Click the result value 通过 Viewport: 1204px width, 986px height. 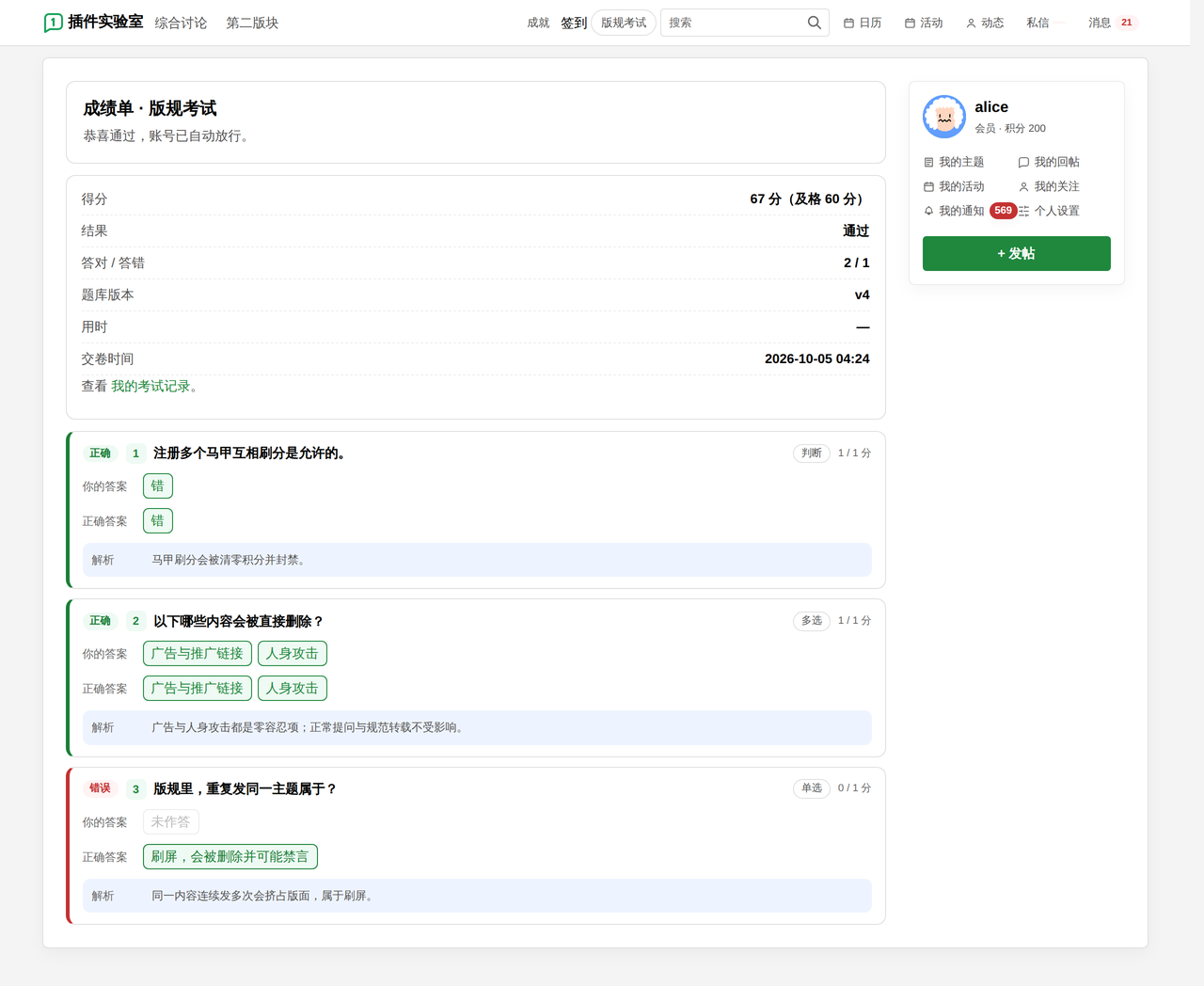tap(856, 231)
